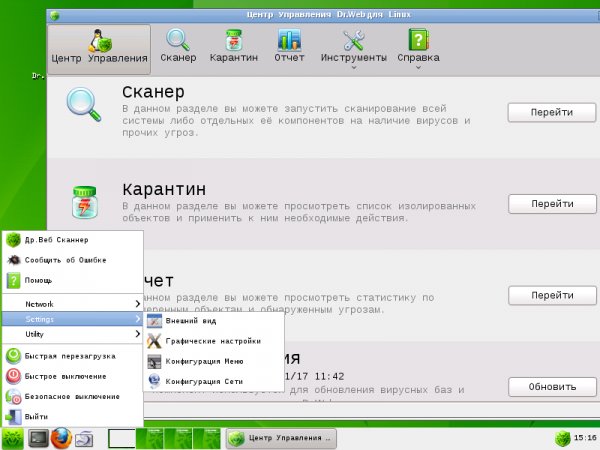
Task: Click Выйти in the start menu
Action: [73, 417]
